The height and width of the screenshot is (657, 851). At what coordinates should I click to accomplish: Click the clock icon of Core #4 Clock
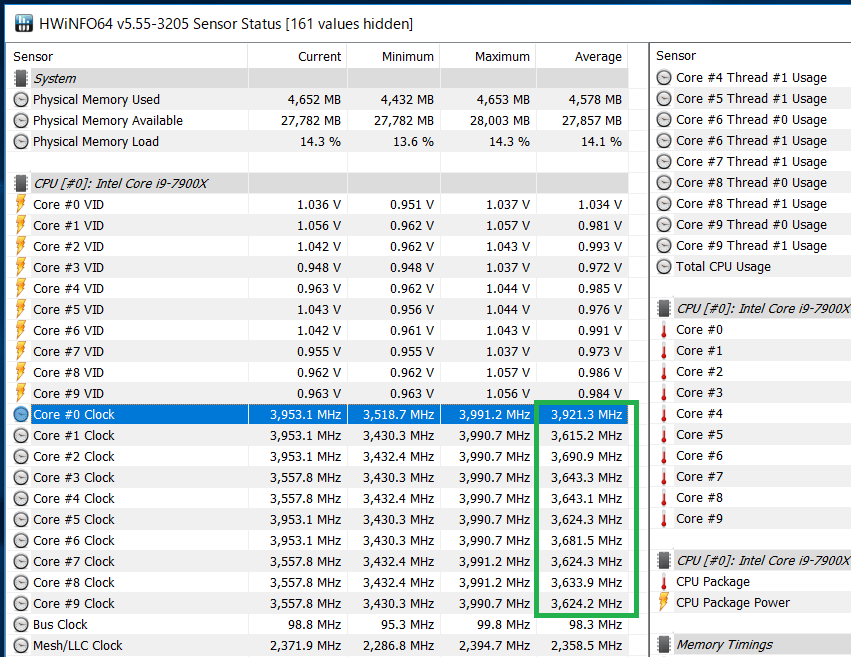click(21, 499)
